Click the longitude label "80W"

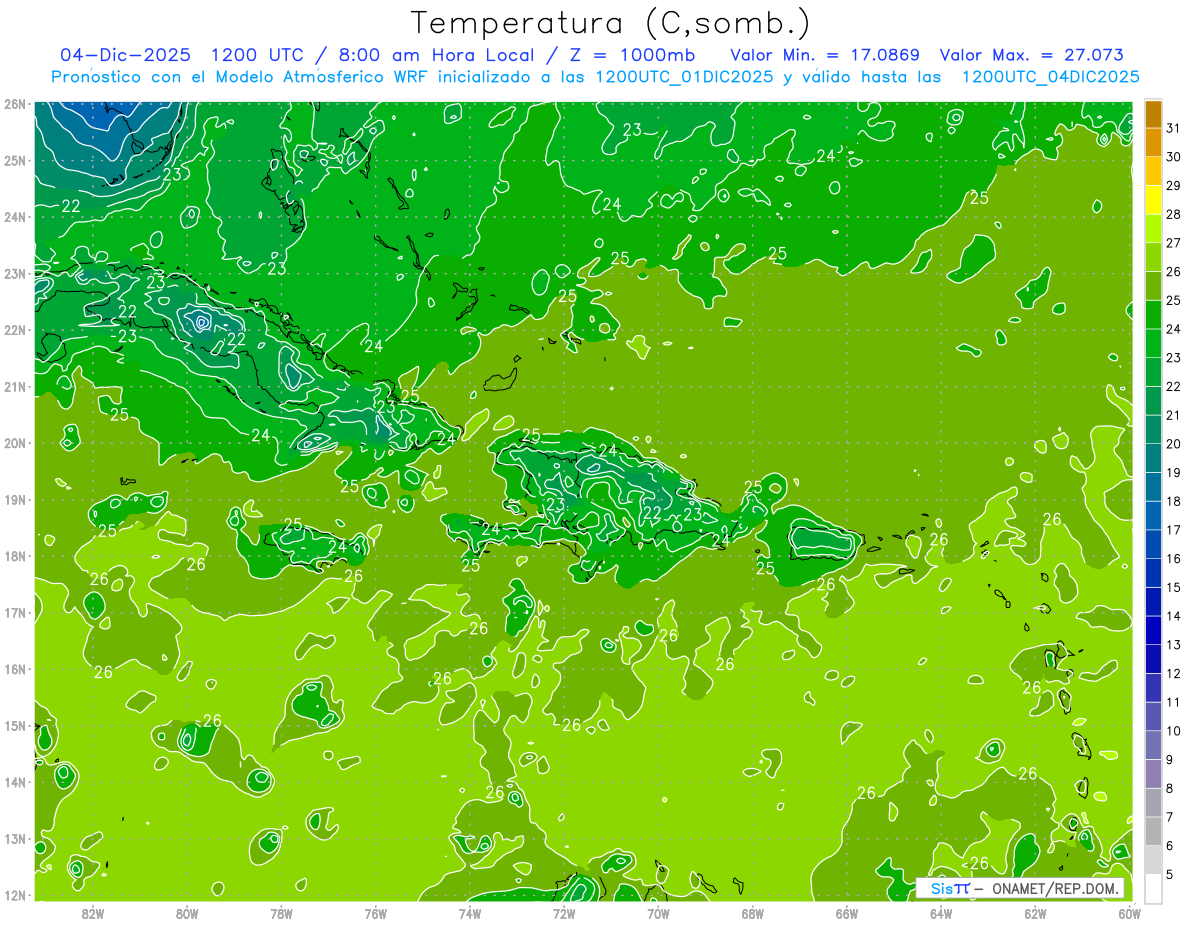pyautogui.click(x=187, y=913)
